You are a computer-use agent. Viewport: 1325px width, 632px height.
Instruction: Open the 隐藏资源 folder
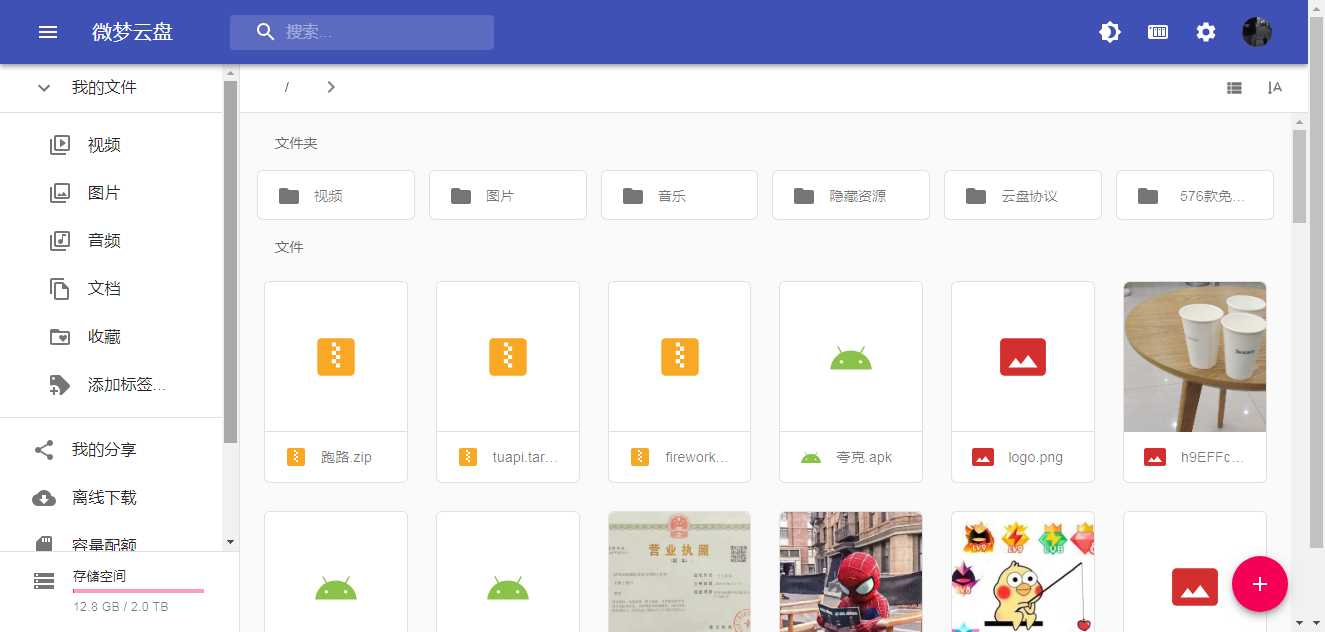851,195
